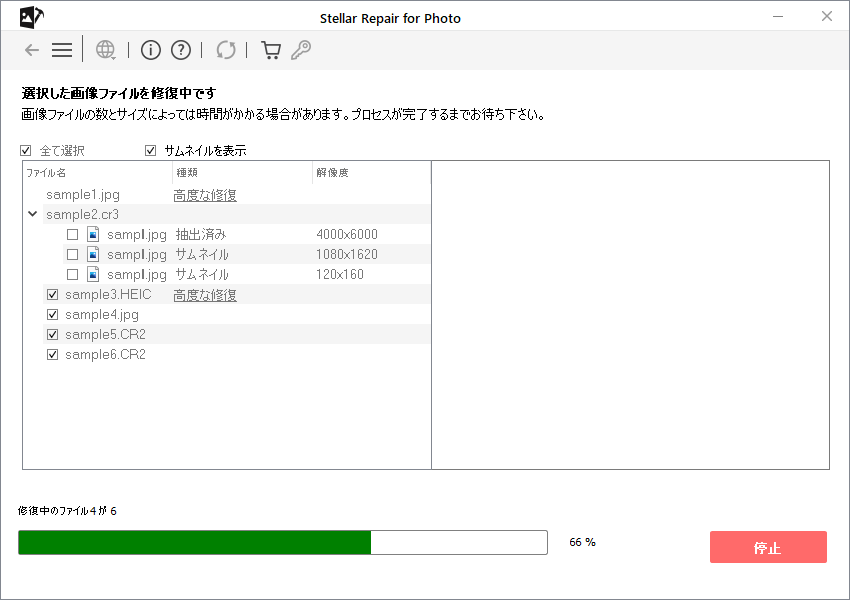Uncheck the sample5.CR2 checkbox

(53, 334)
